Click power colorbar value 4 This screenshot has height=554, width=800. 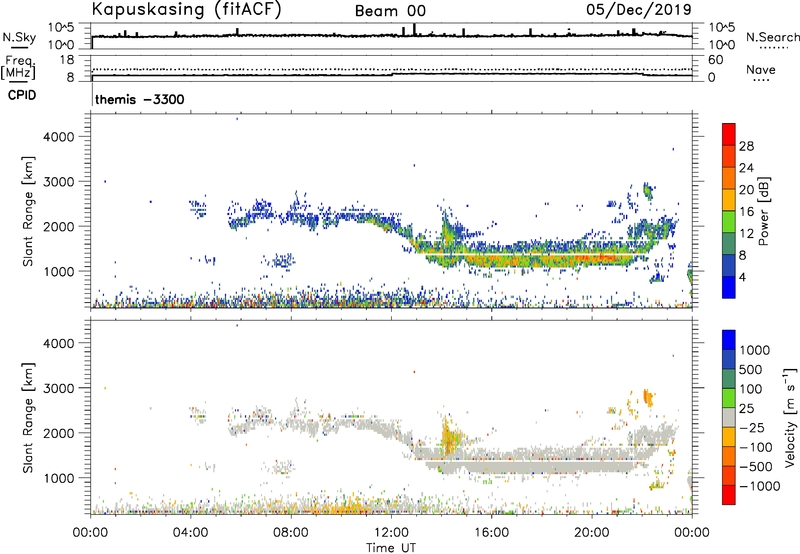click(742, 277)
